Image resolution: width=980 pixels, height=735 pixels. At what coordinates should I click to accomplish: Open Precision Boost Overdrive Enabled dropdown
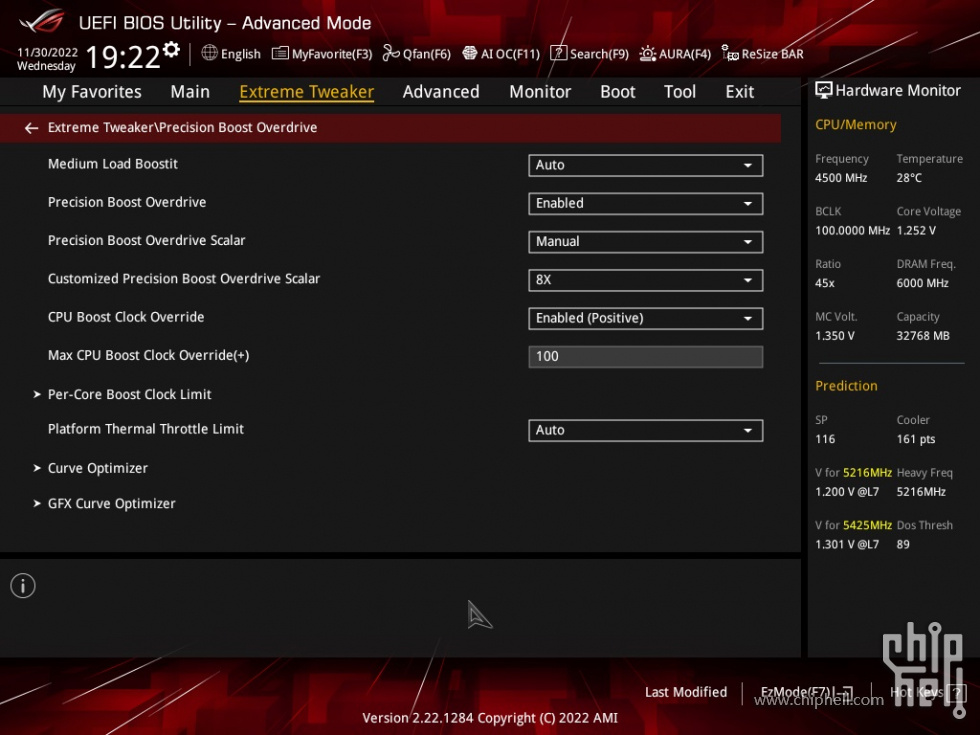(646, 204)
